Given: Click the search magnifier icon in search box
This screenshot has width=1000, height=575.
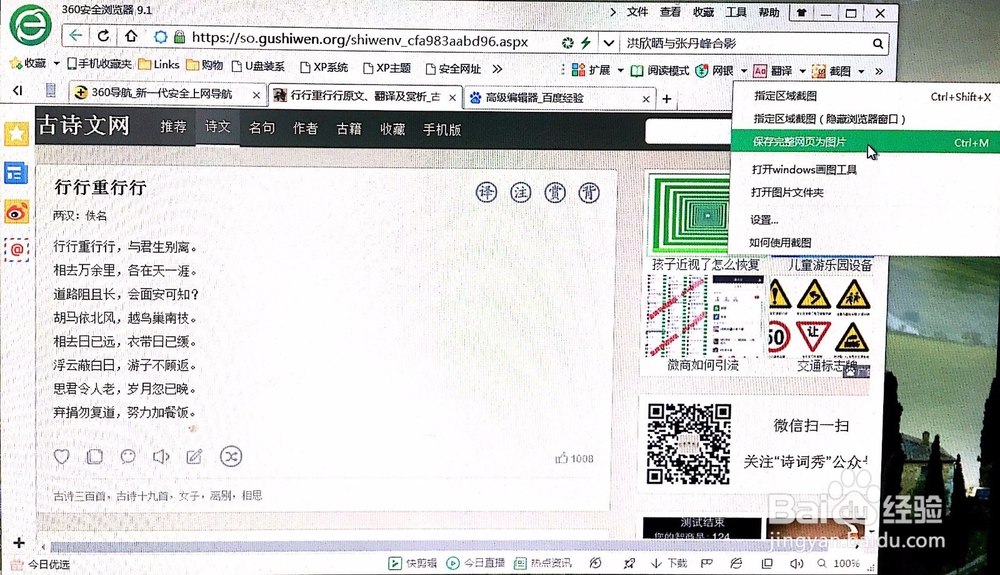Looking at the screenshot, I should pyautogui.click(x=878, y=43).
